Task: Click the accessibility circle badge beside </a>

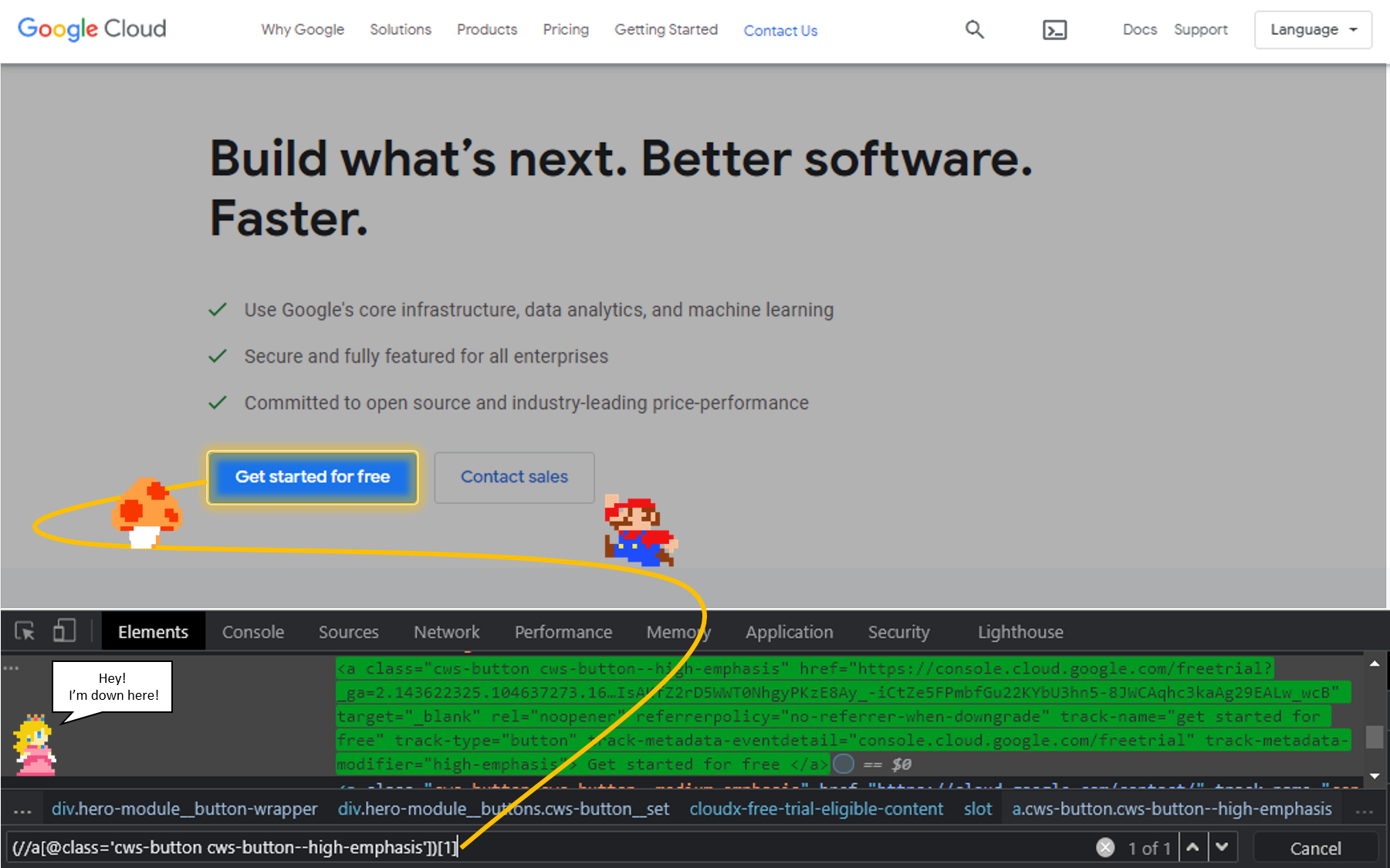Action: [844, 764]
